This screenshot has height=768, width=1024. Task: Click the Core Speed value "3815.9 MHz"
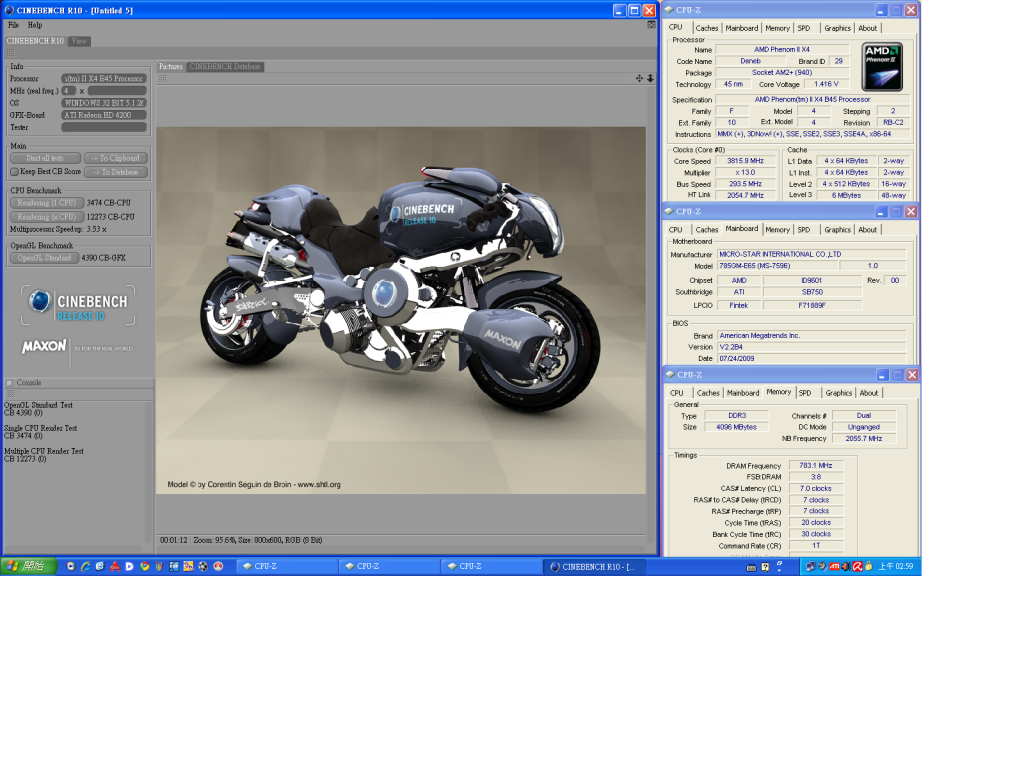[745, 161]
